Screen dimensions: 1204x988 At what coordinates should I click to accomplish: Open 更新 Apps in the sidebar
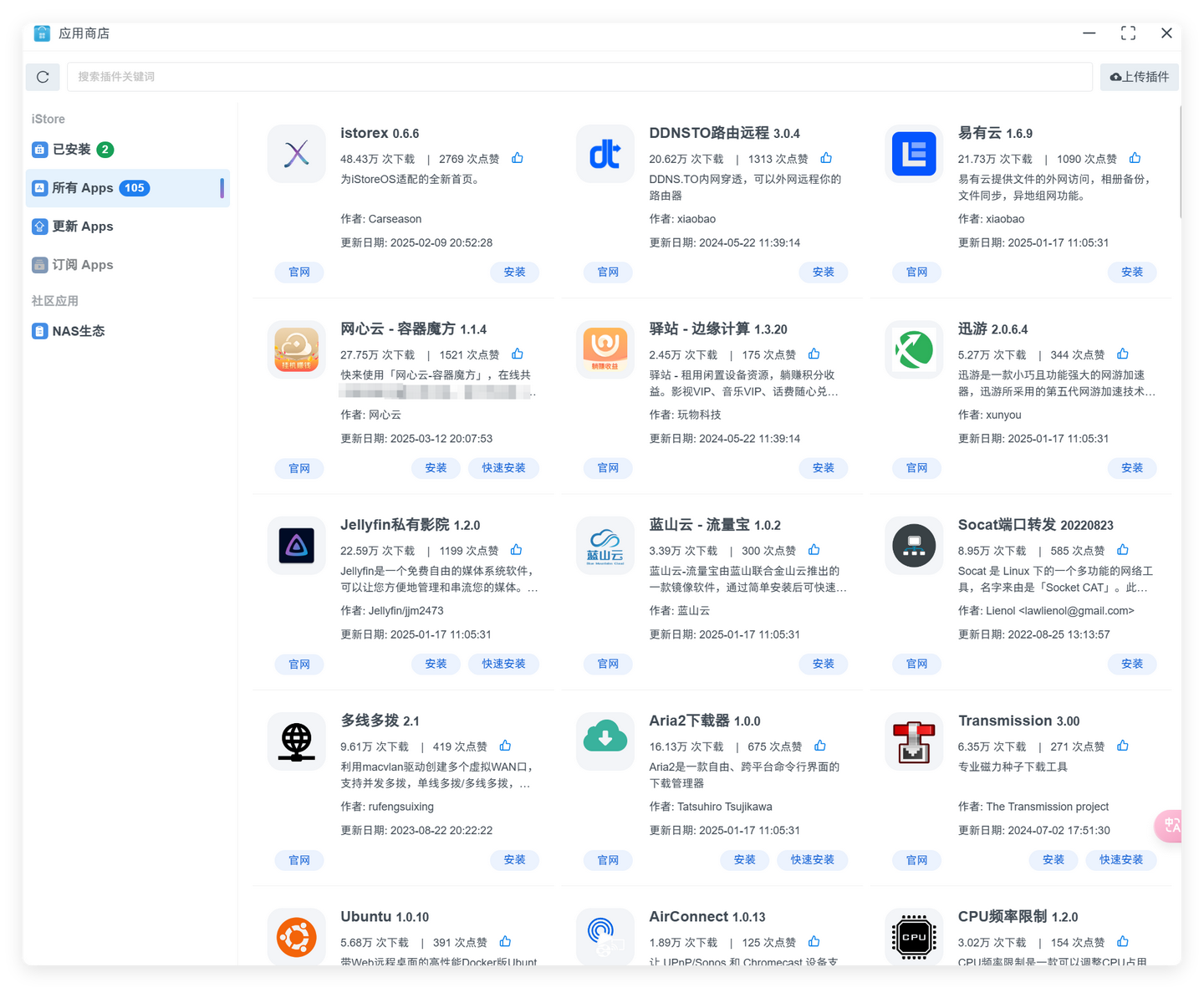pos(128,227)
